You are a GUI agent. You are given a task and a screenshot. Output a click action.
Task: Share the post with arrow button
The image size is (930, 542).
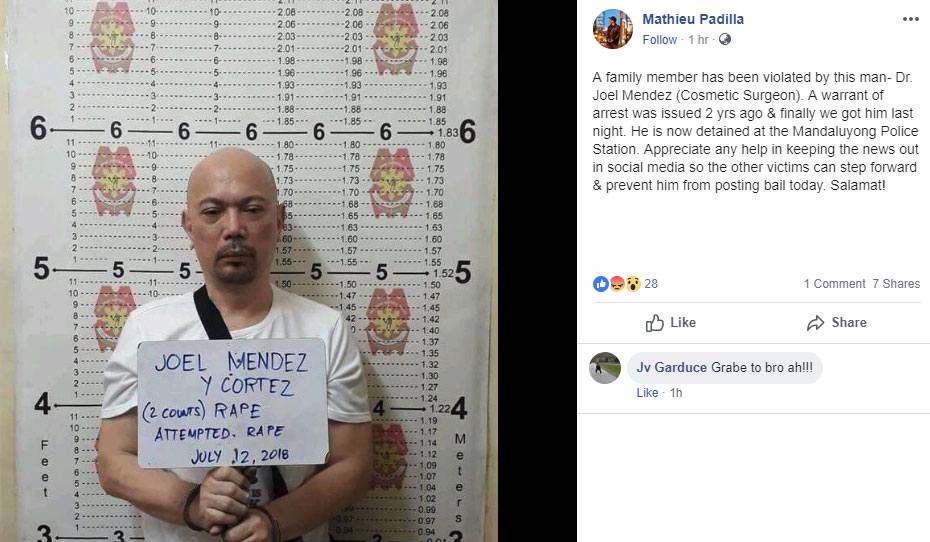click(x=836, y=323)
